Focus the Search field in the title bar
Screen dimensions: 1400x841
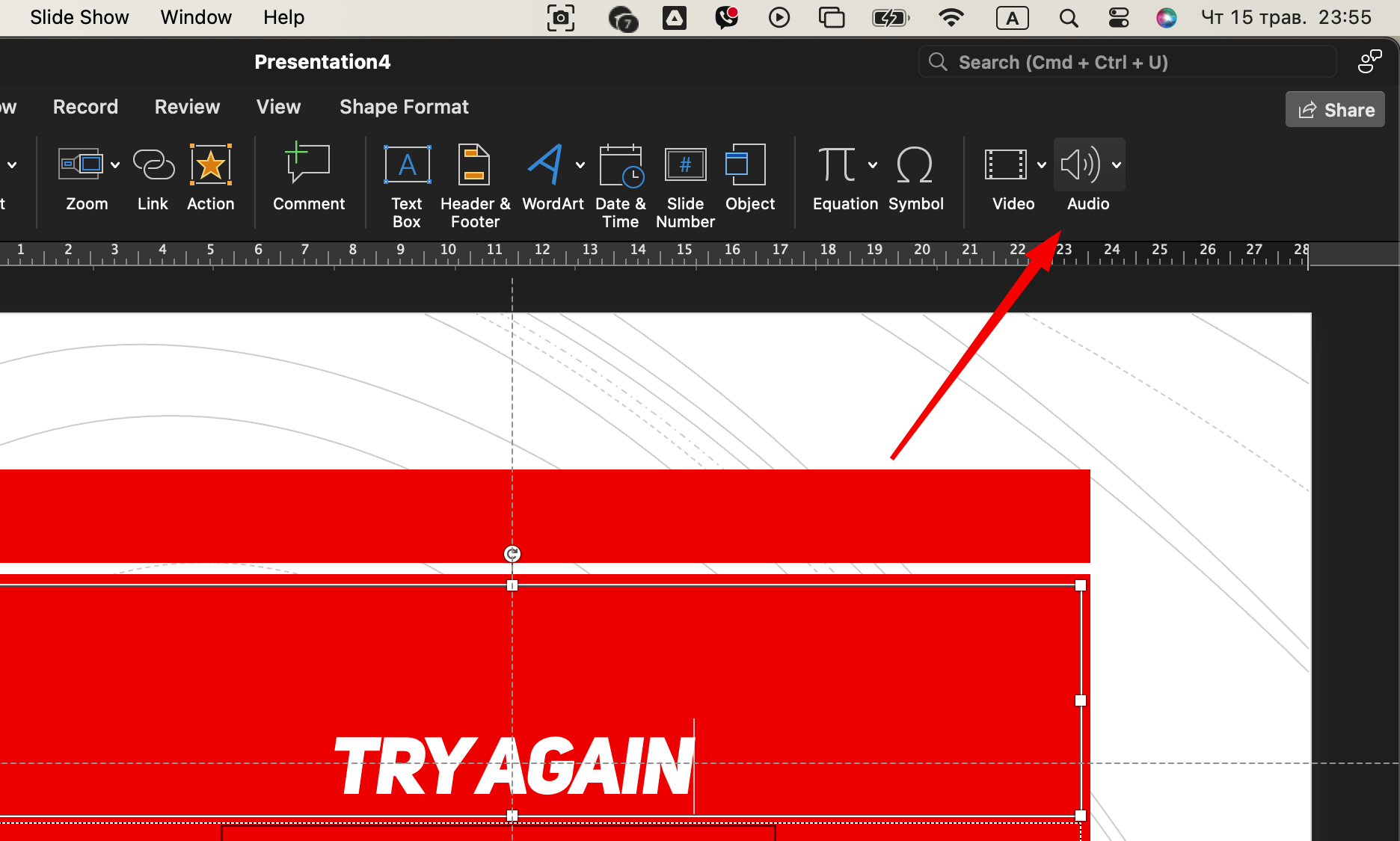[1127, 62]
